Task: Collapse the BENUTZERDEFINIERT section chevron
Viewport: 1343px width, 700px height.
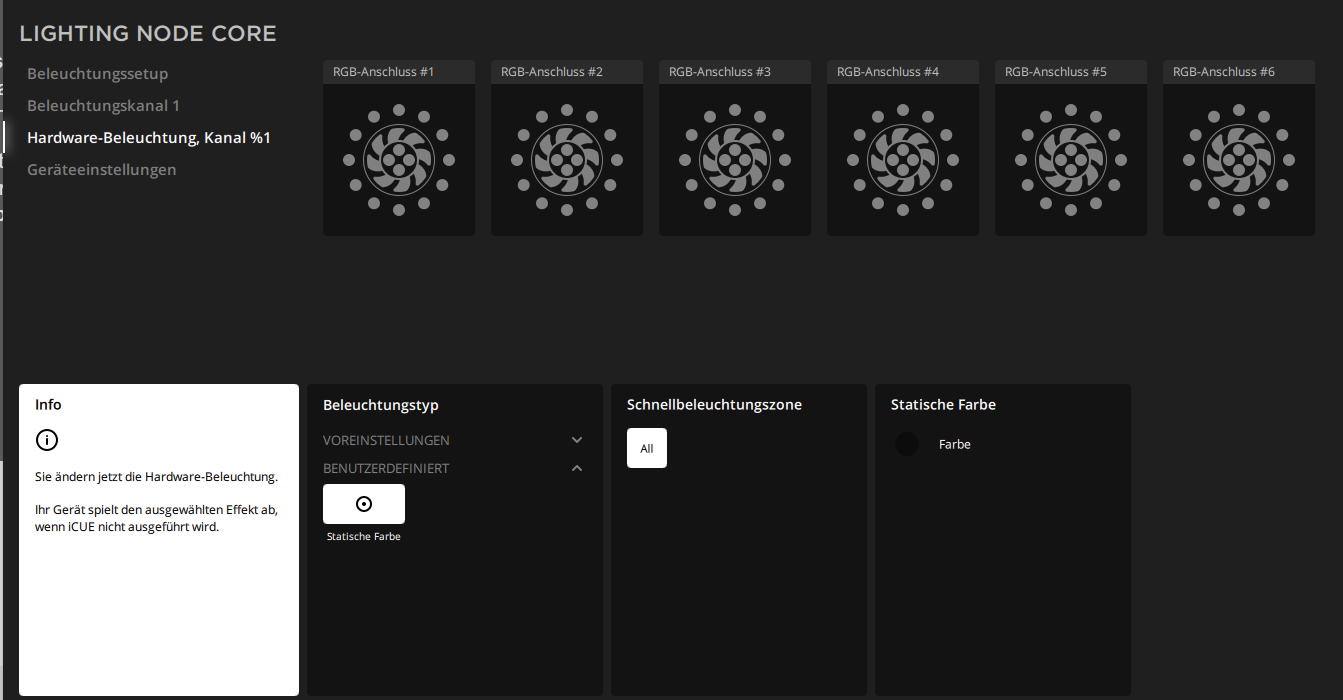Action: pyautogui.click(x=577, y=468)
